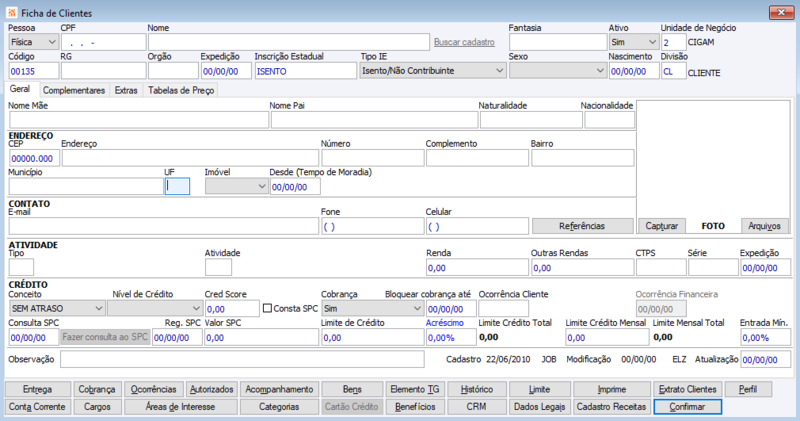The width and height of the screenshot is (800, 421).
Task: Click the Confirmar button
Action: (687, 407)
